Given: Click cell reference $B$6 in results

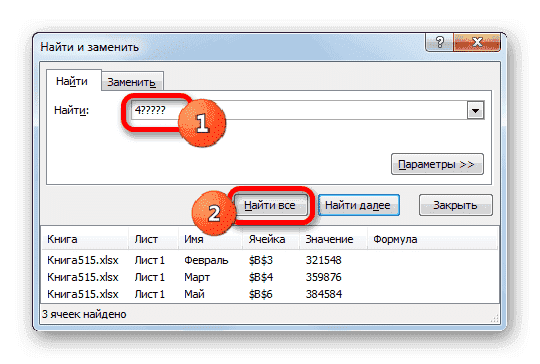Looking at the screenshot, I should pos(261,294).
